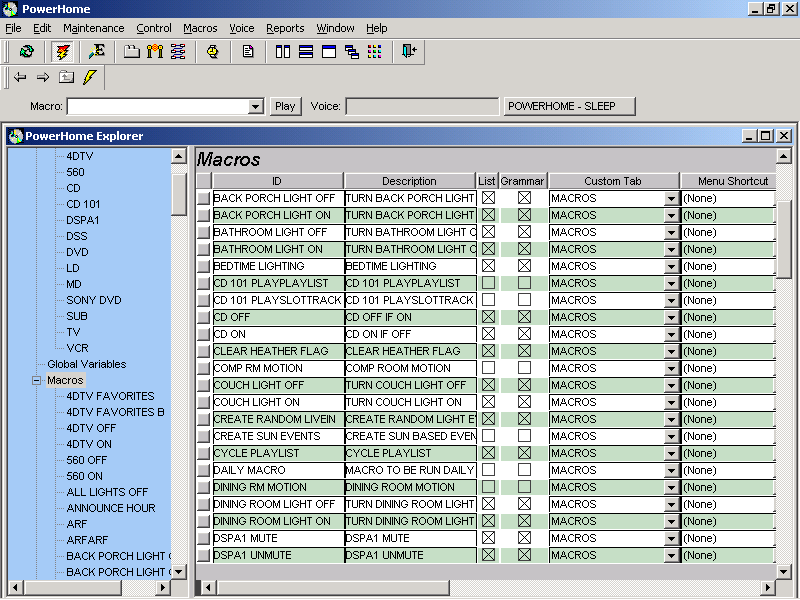Click the PowerHome Explorer window title icon
The height and width of the screenshot is (600, 800).
point(16,136)
